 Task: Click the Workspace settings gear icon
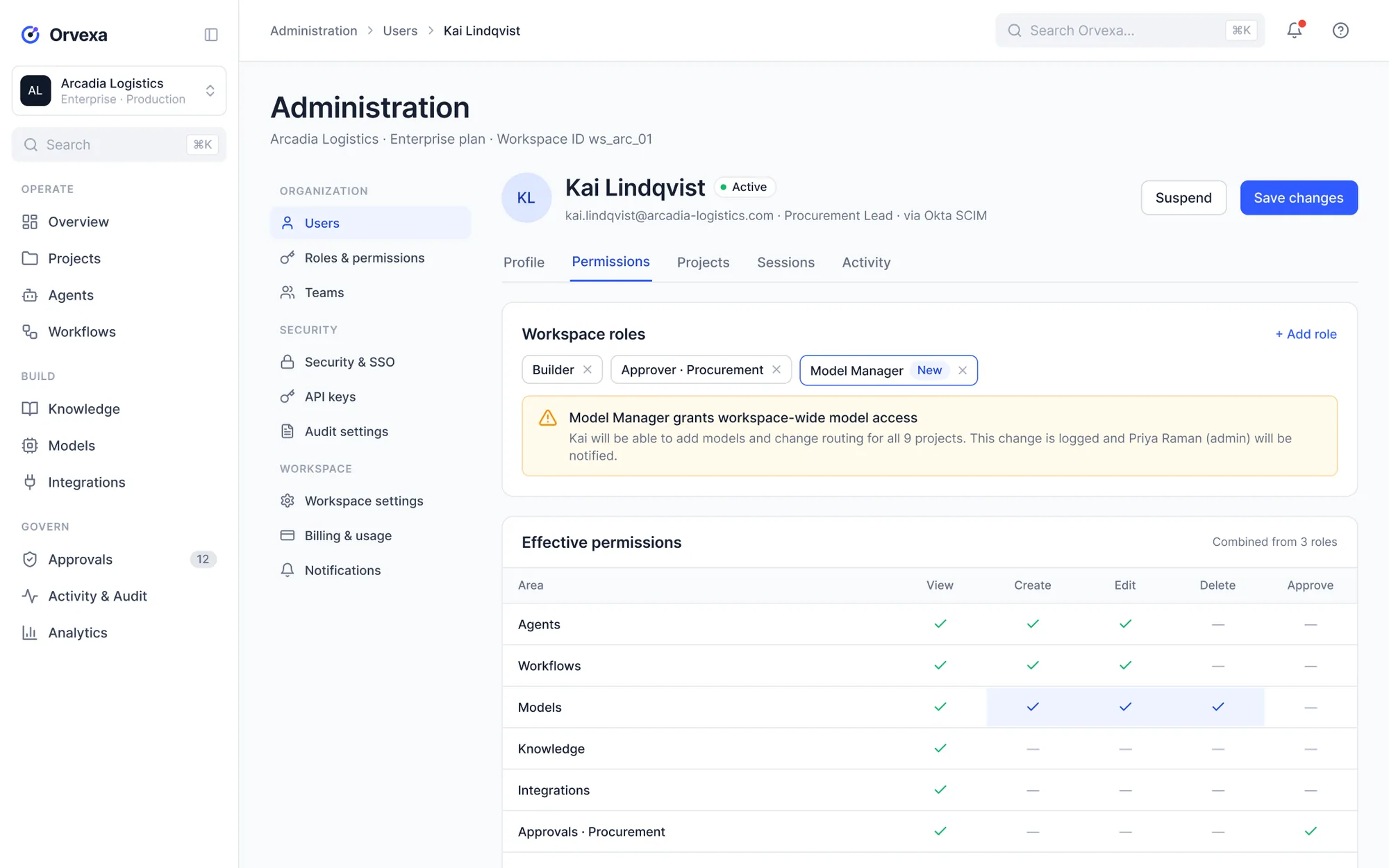click(x=288, y=501)
